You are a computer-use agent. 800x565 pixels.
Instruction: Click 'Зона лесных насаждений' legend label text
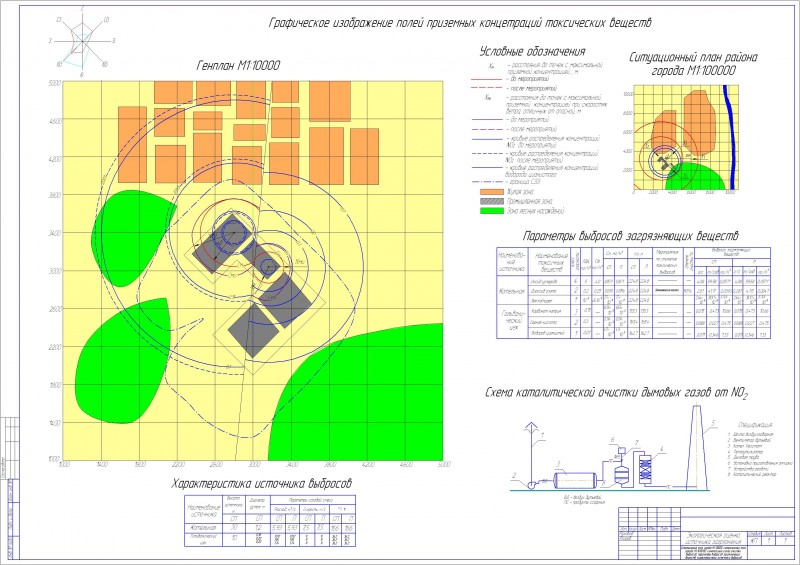coord(535,211)
